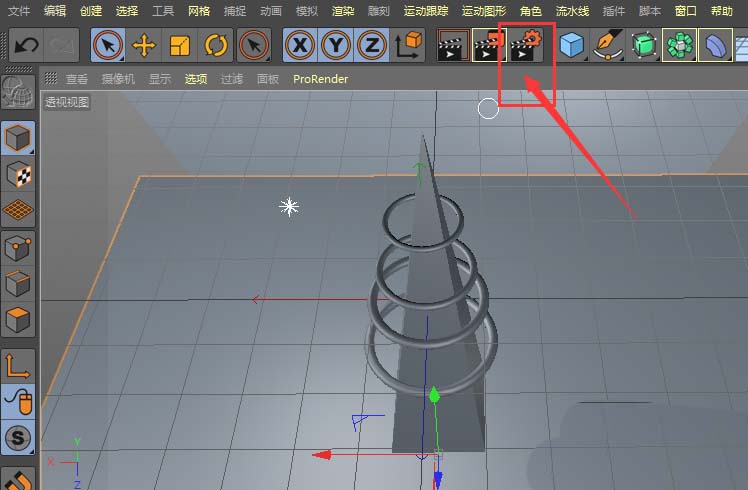Select the Live Selection tool

point(108,45)
